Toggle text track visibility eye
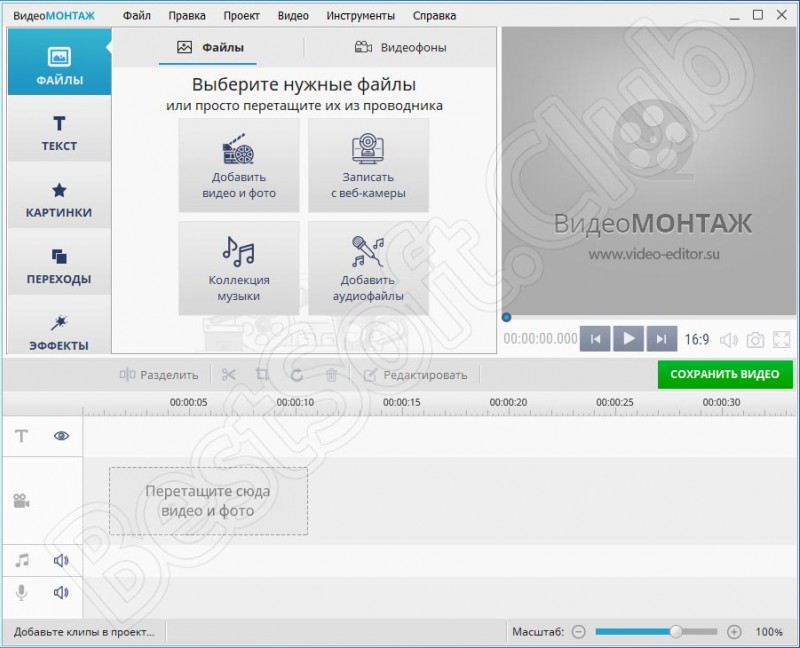This screenshot has height=648, width=800. click(61, 436)
